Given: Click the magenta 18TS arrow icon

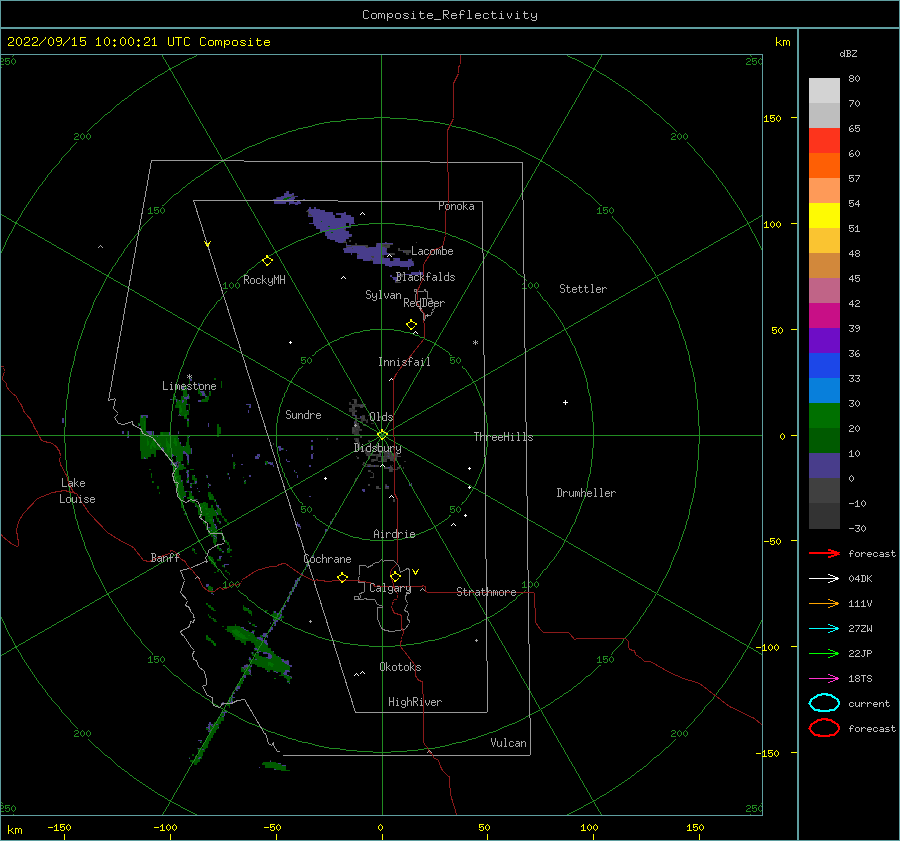Looking at the screenshot, I should 824,679.
